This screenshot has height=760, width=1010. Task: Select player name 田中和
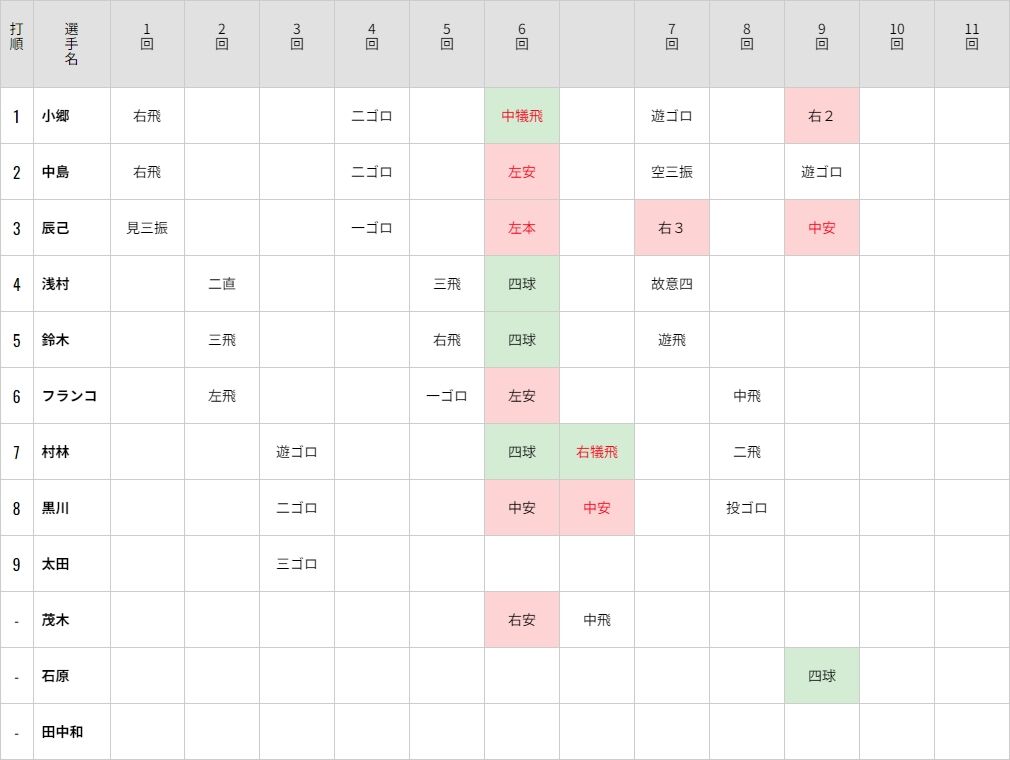tap(62, 732)
